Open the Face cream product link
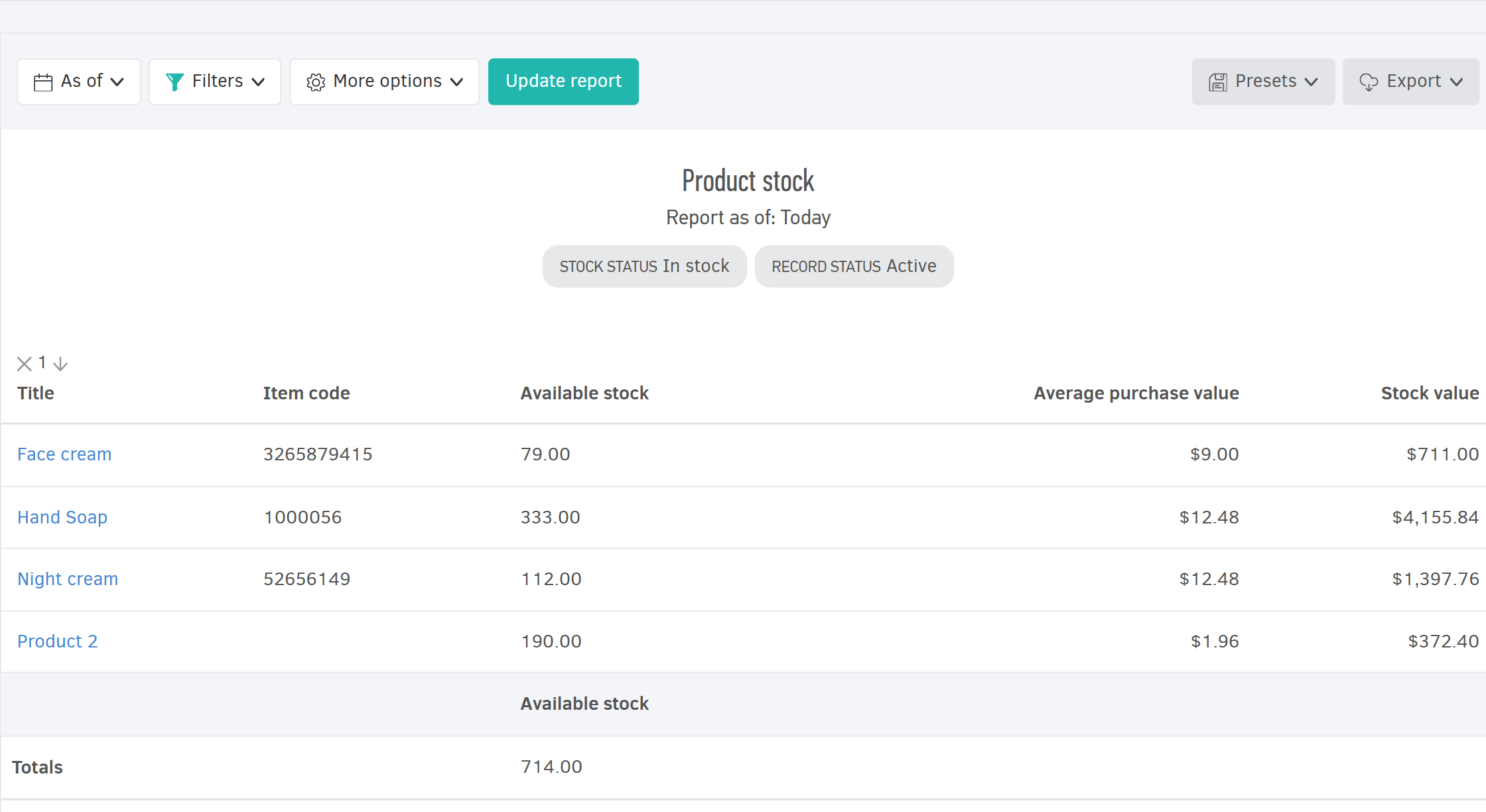The height and width of the screenshot is (812, 1486). 64,454
